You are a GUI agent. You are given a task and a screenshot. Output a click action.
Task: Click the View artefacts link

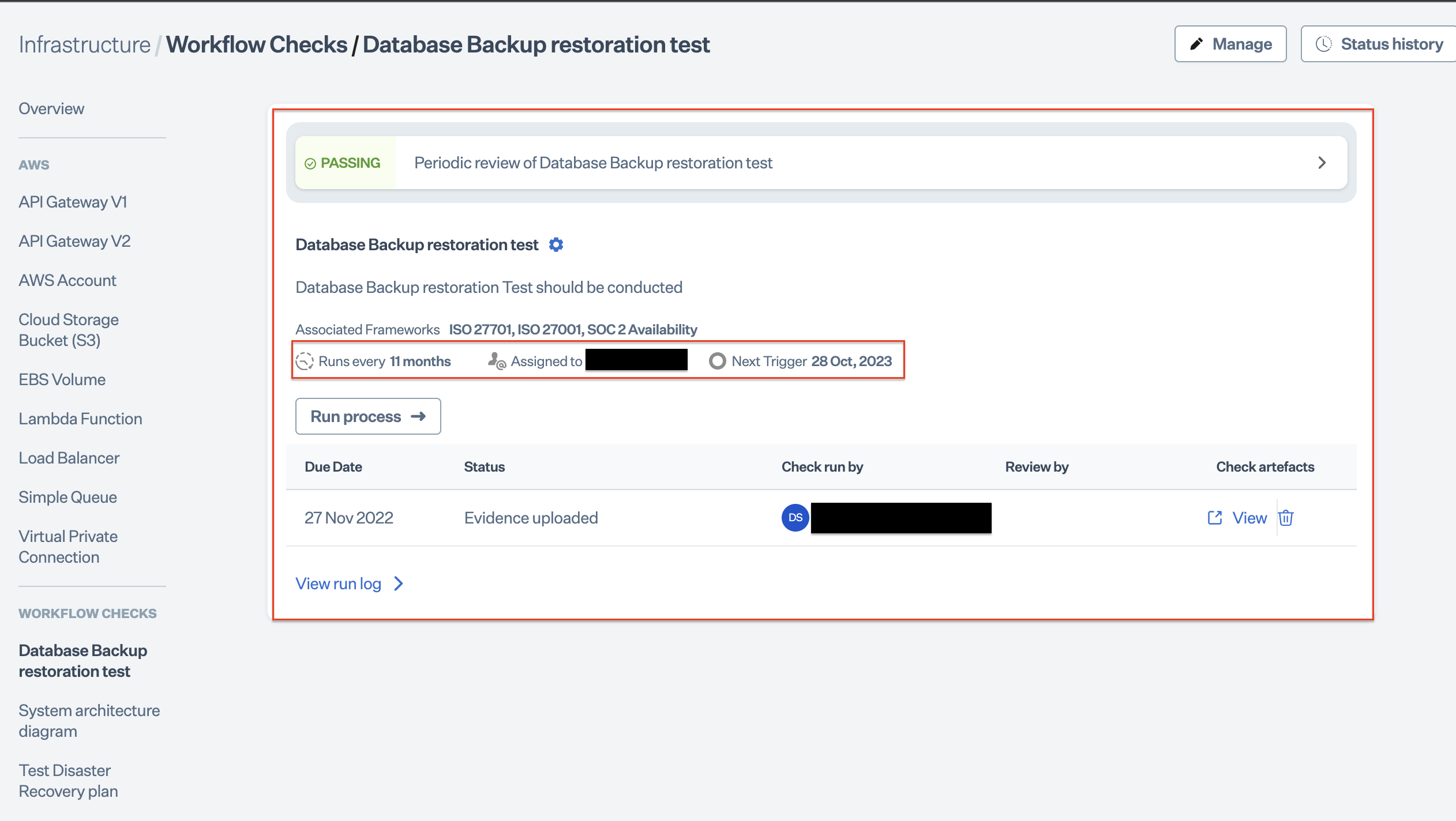coord(1249,518)
